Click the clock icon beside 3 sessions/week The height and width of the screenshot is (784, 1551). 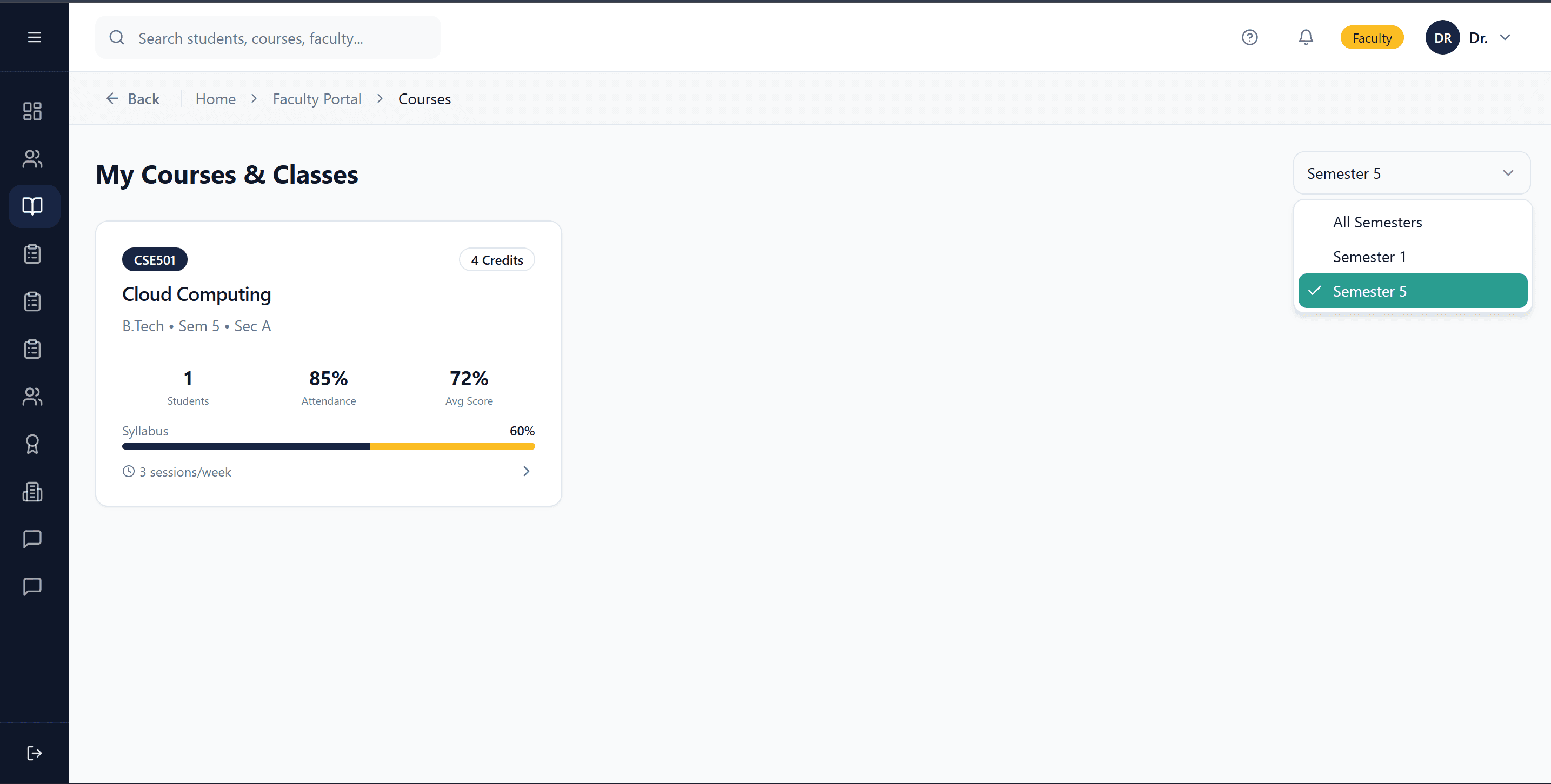tap(128, 471)
